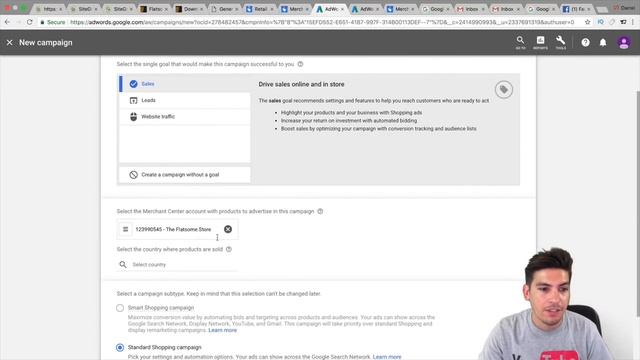Viewport: 640px width, 360px height.
Task: Open the notifications bell icon
Action: click(603, 42)
